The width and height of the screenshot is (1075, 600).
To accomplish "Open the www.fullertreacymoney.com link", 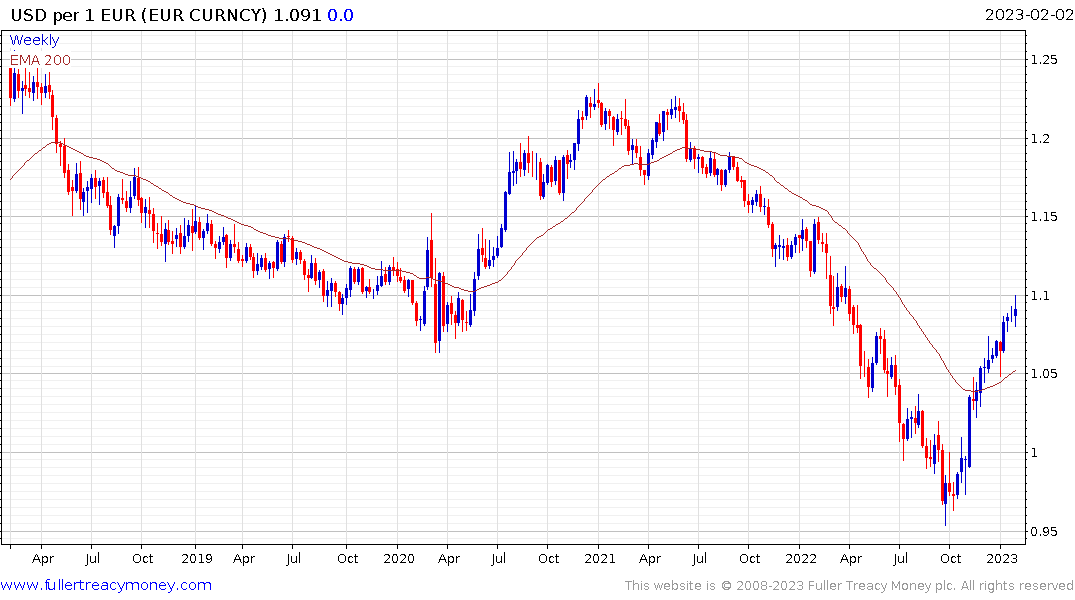I will pos(106,585).
